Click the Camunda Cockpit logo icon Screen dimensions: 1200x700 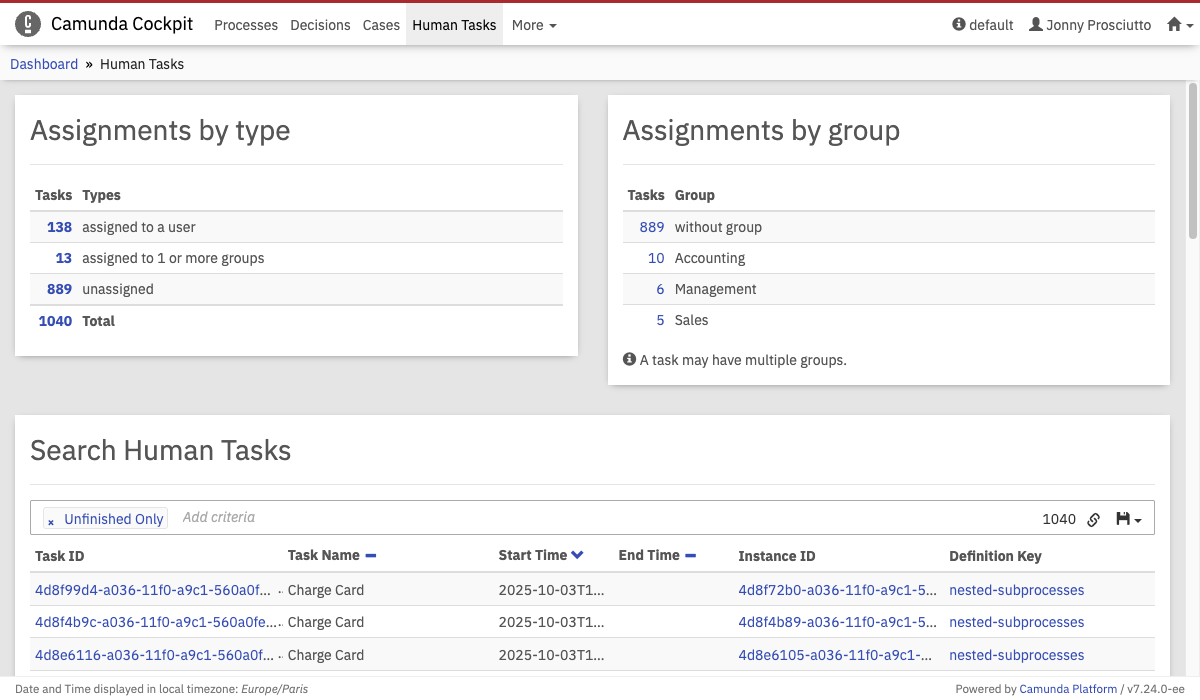pyautogui.click(x=28, y=25)
